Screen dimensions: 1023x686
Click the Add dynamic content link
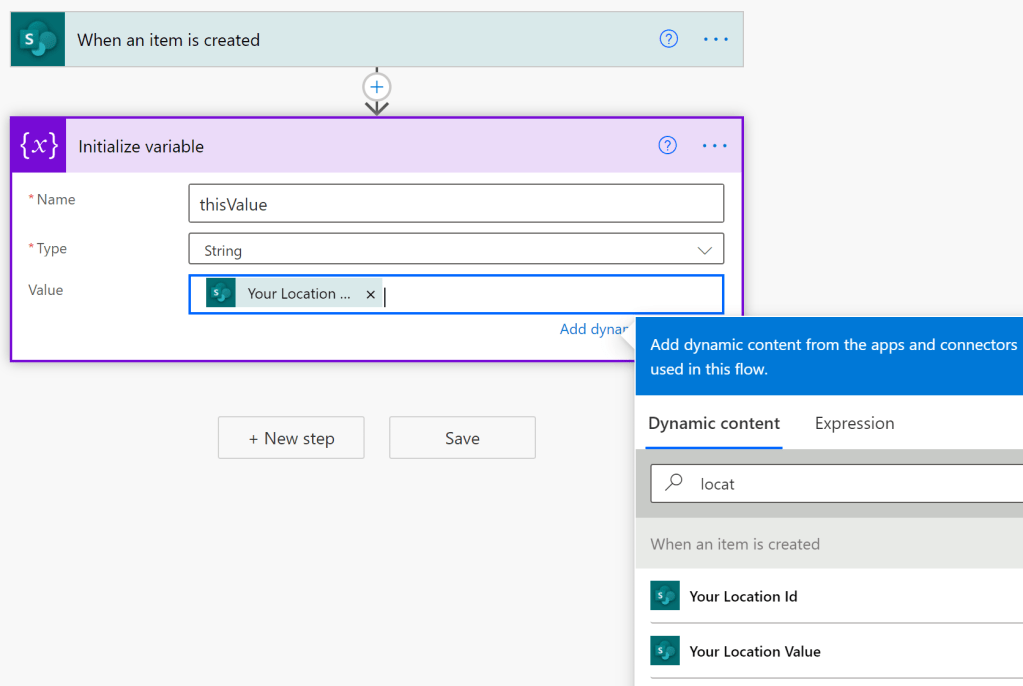(594, 329)
